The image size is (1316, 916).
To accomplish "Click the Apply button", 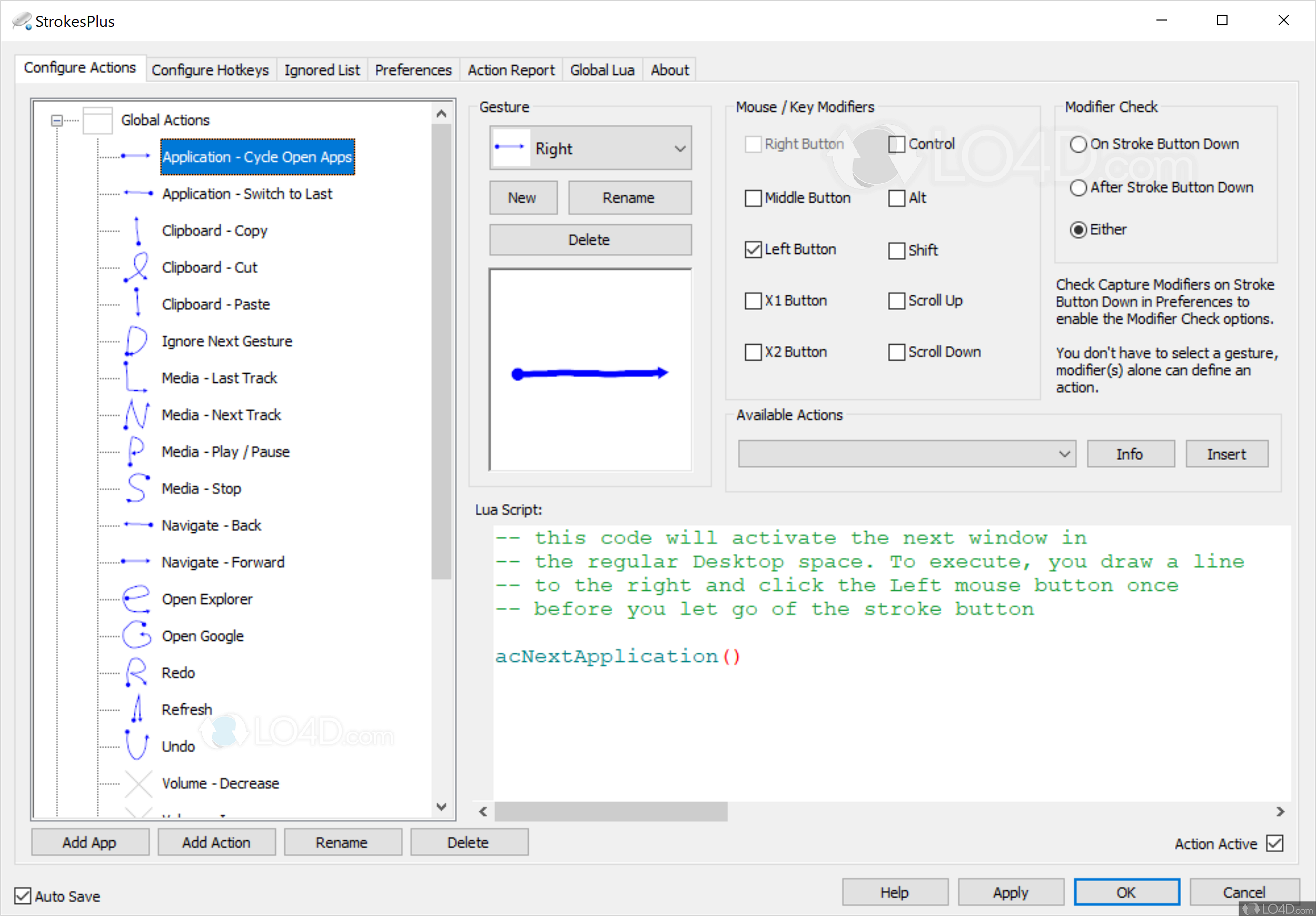I will coord(1010,892).
